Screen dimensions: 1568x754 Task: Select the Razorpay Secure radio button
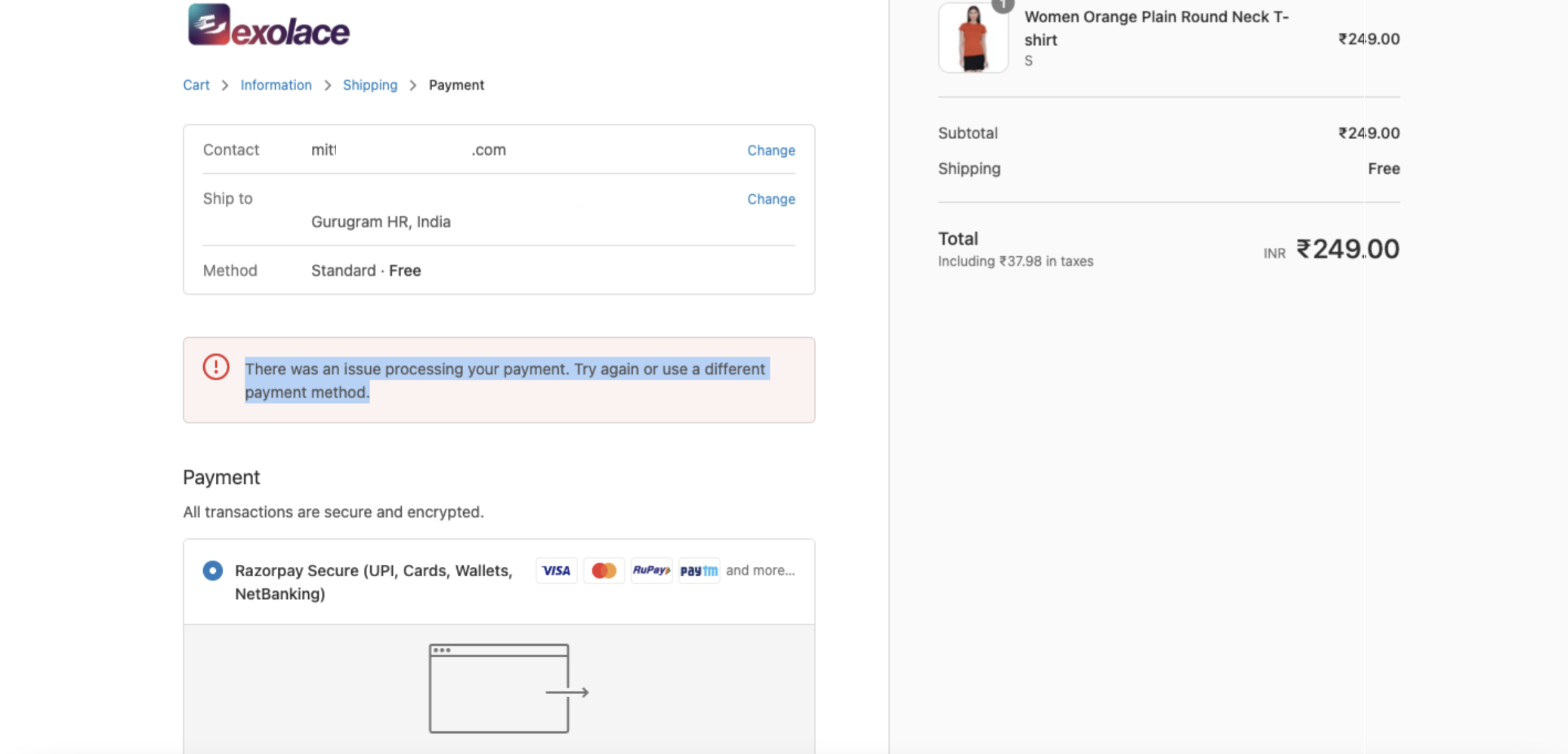pos(213,571)
